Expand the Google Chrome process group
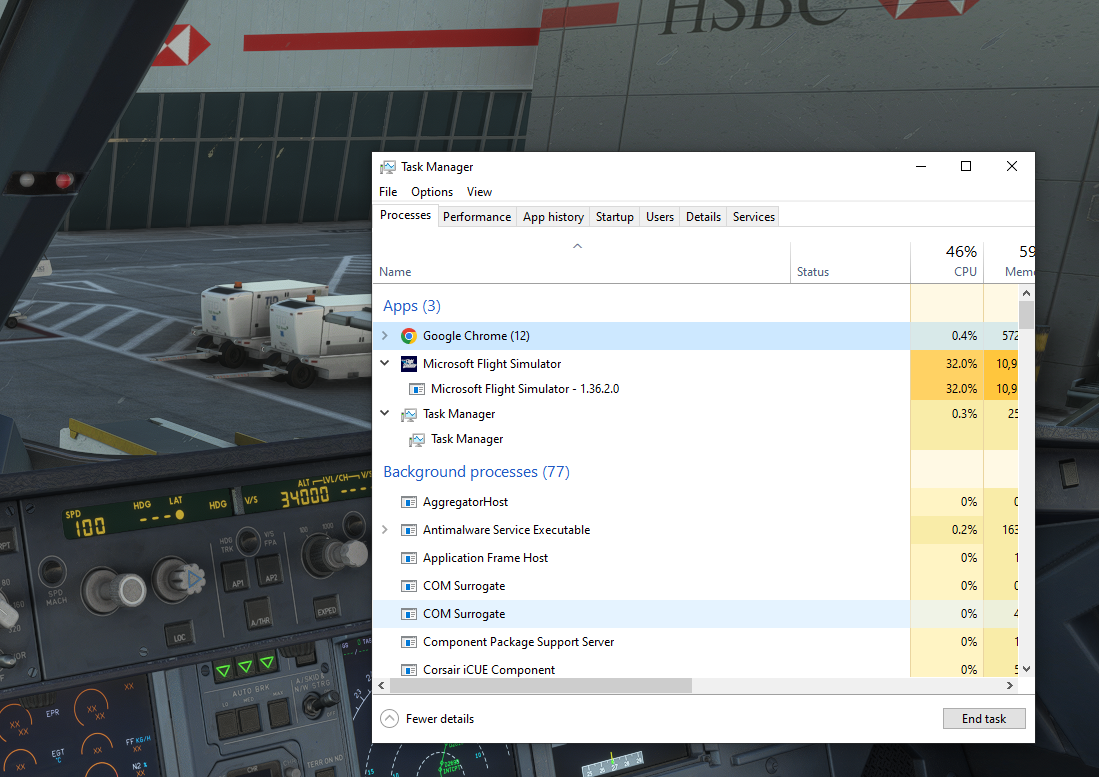 tap(384, 336)
